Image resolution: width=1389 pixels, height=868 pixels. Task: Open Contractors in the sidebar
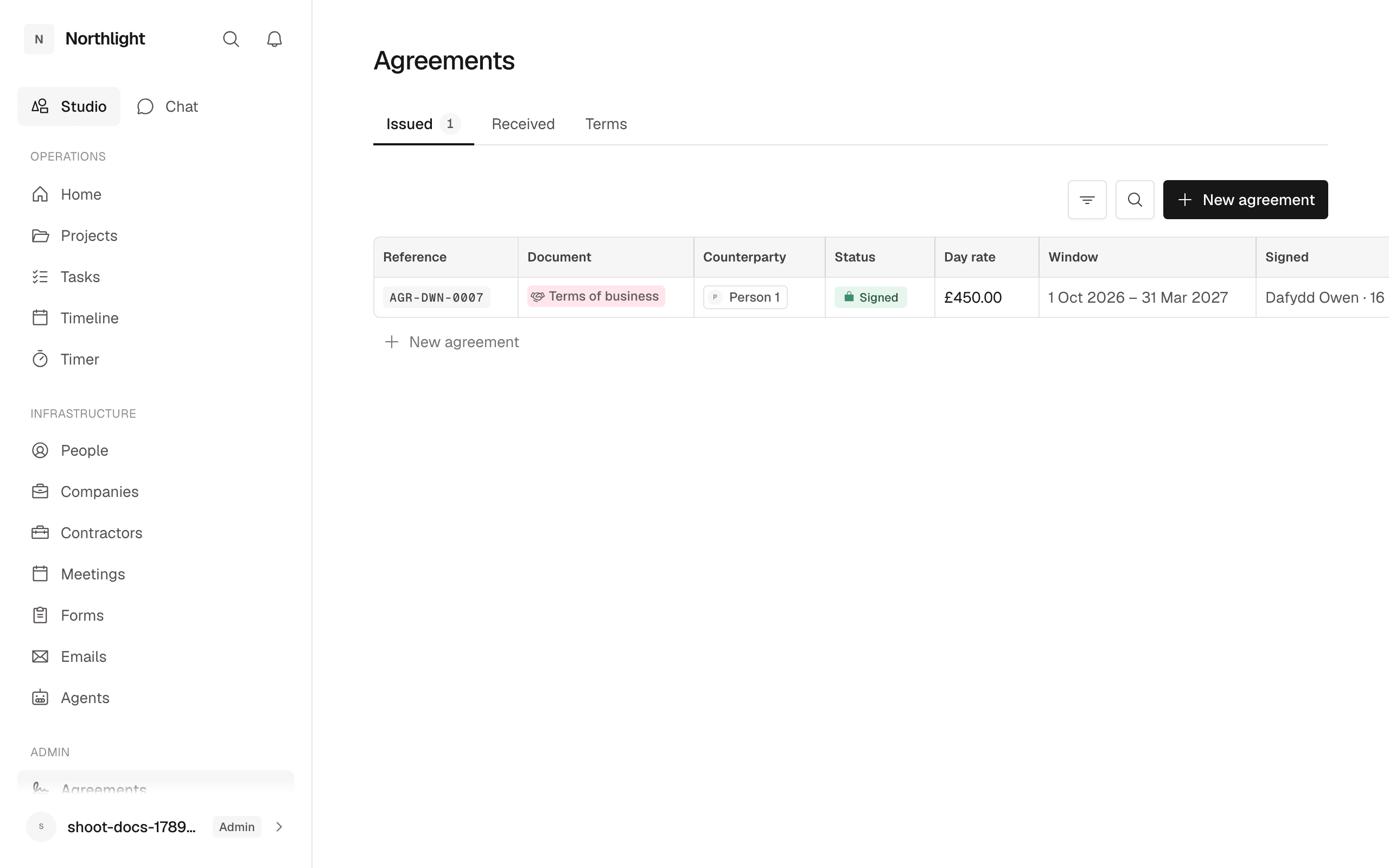coord(156,533)
